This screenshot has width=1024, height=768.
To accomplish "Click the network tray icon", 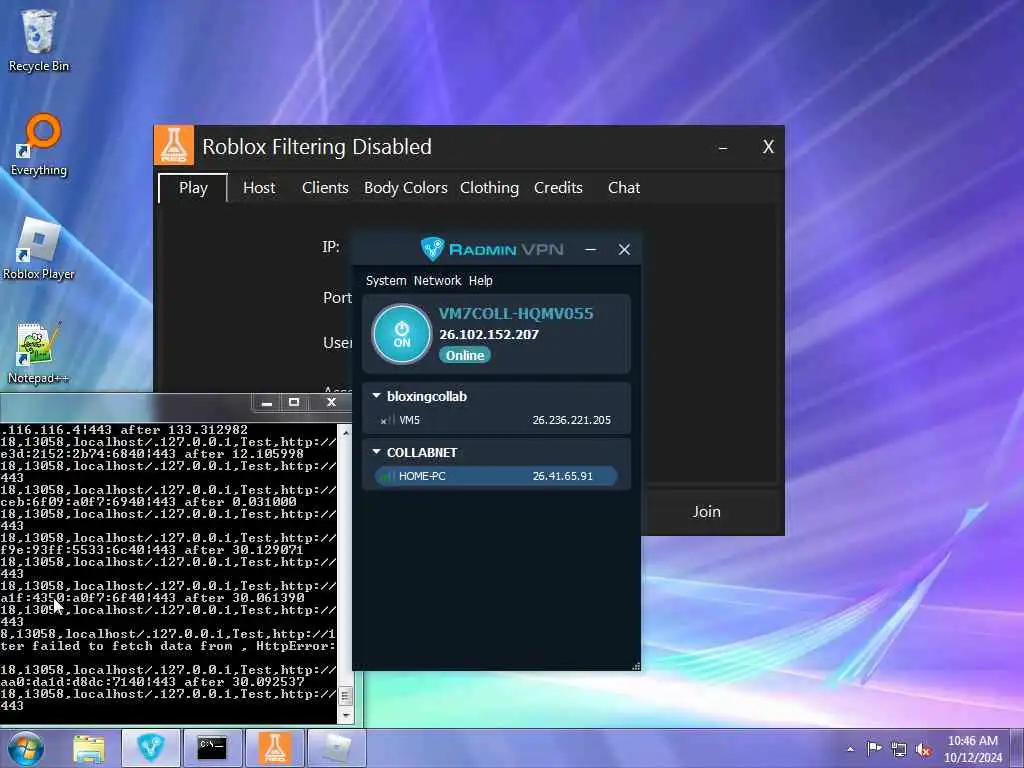I will click(899, 749).
